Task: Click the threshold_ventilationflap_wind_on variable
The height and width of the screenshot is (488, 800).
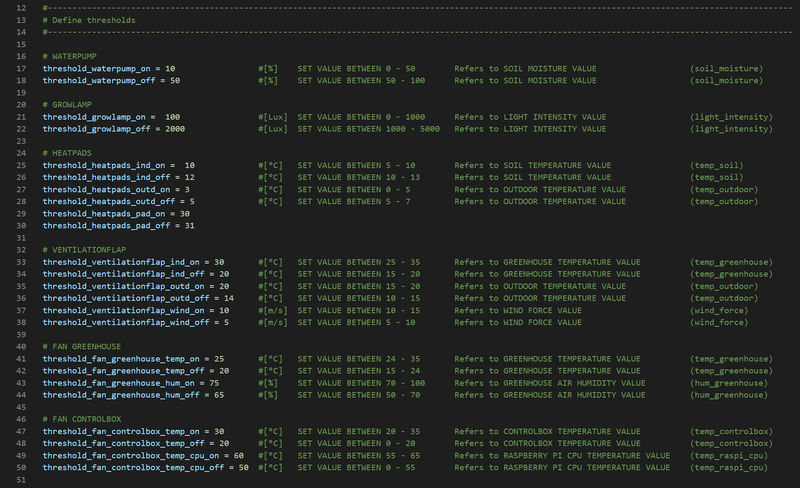Action: (x=123, y=310)
